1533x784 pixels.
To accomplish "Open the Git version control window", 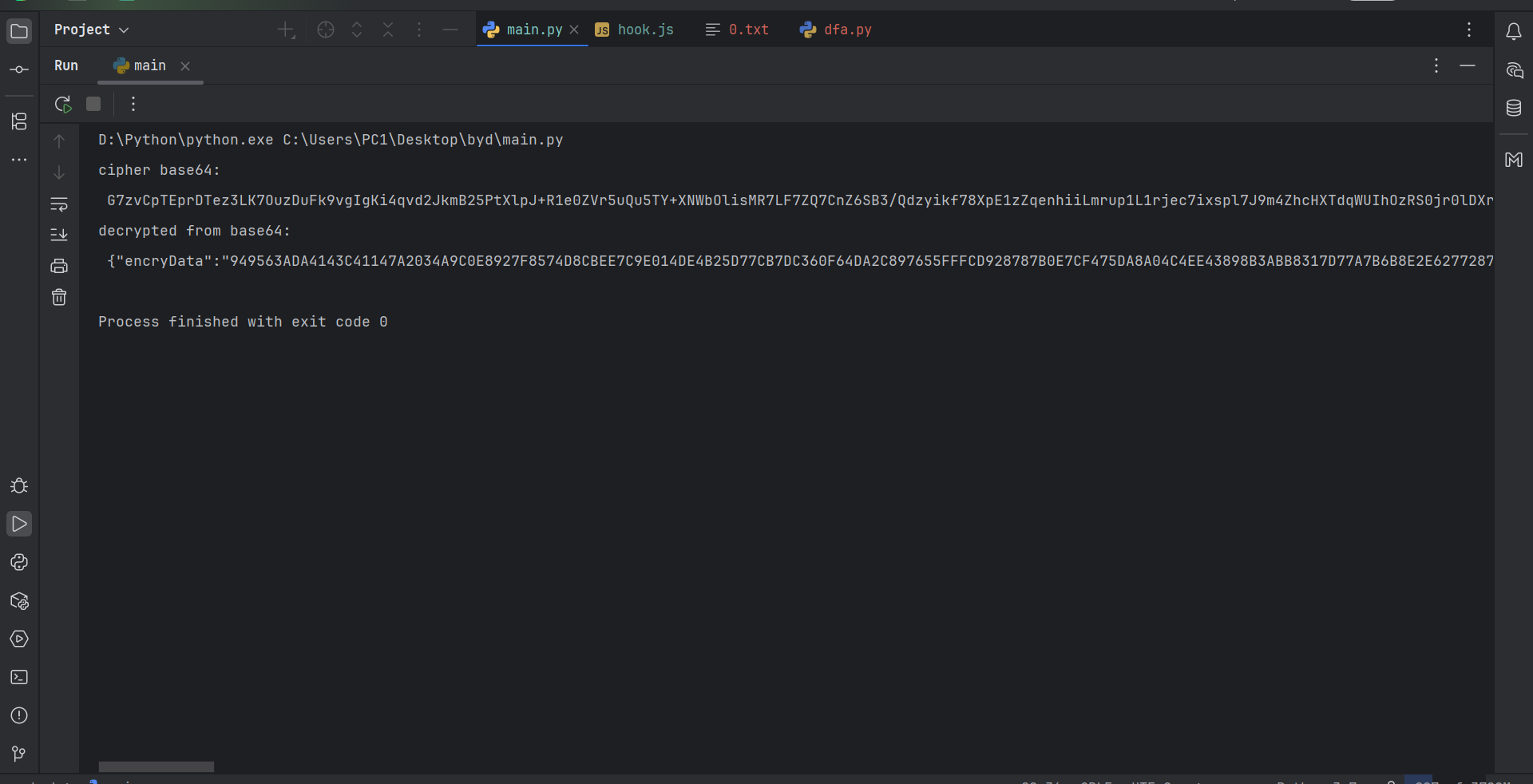I will pyautogui.click(x=19, y=754).
